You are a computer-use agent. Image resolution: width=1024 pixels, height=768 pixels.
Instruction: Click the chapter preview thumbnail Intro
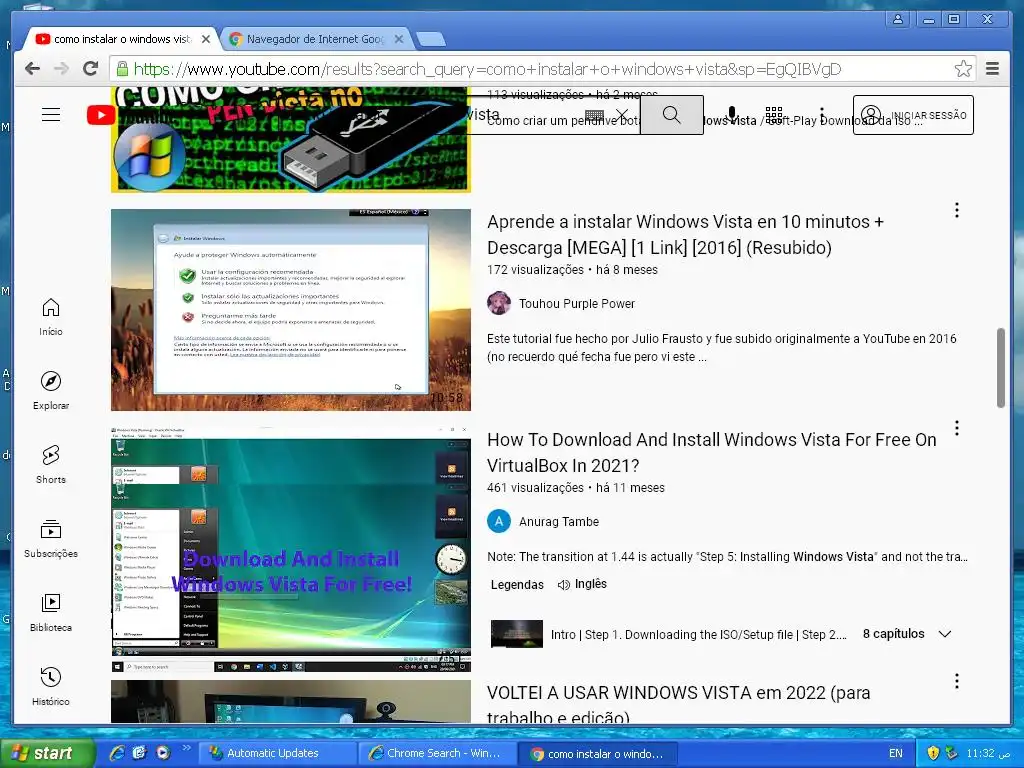pyautogui.click(x=517, y=634)
